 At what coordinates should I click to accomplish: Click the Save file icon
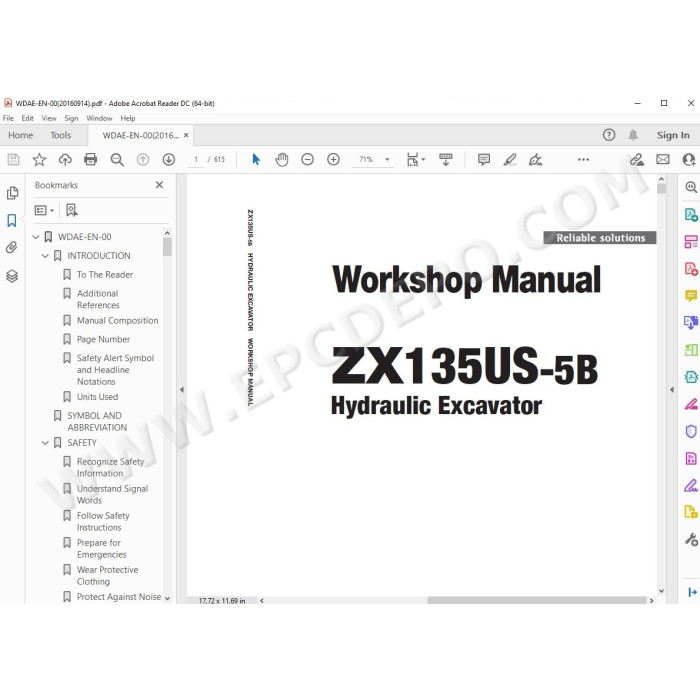13,159
